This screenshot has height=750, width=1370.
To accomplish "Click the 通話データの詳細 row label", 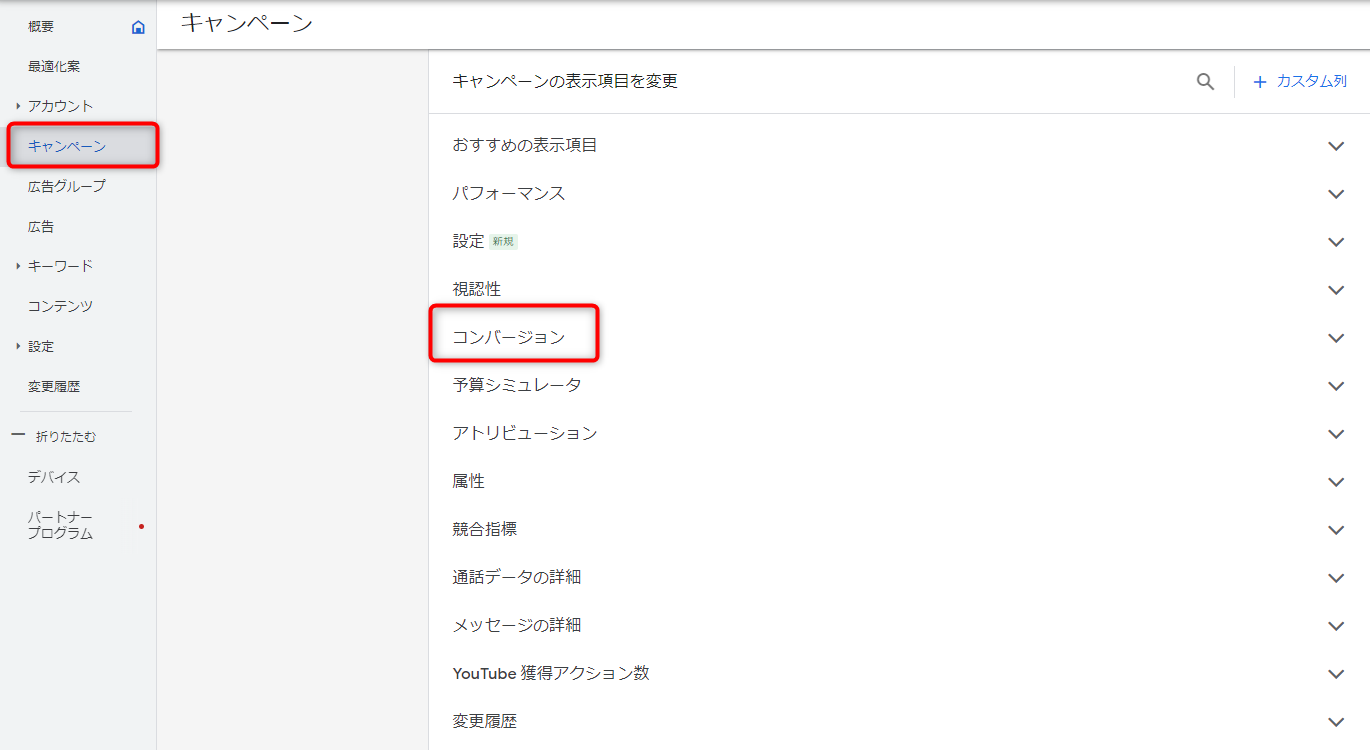I will 517,578.
